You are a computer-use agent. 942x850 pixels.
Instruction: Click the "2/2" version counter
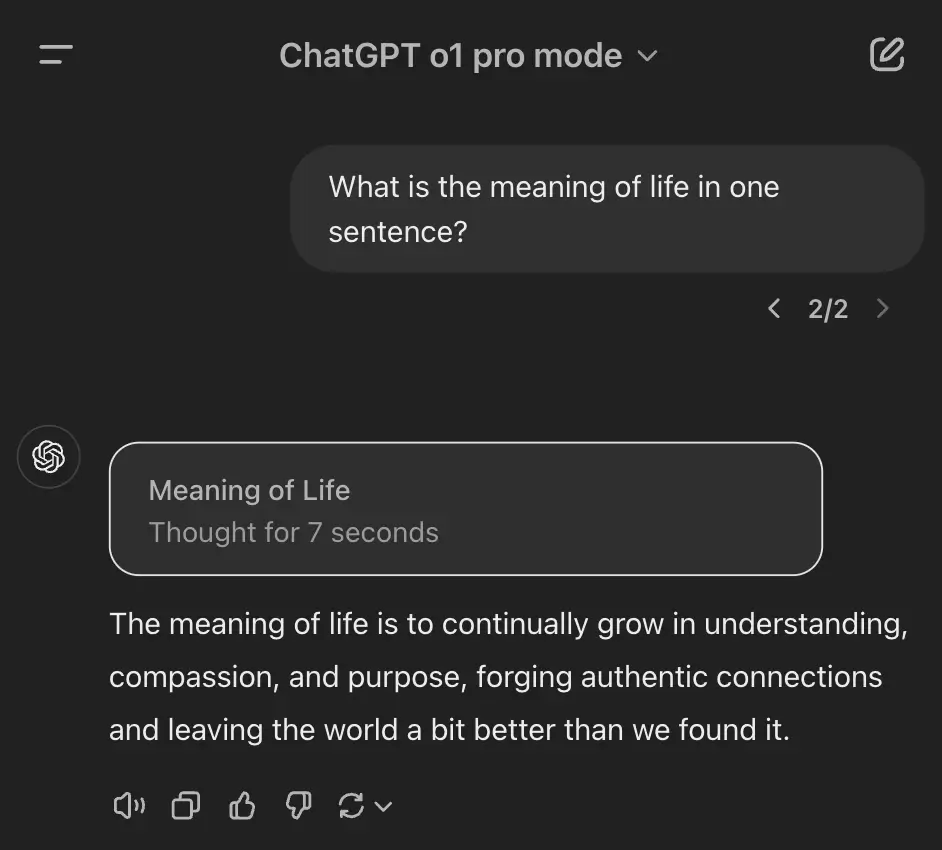828,309
